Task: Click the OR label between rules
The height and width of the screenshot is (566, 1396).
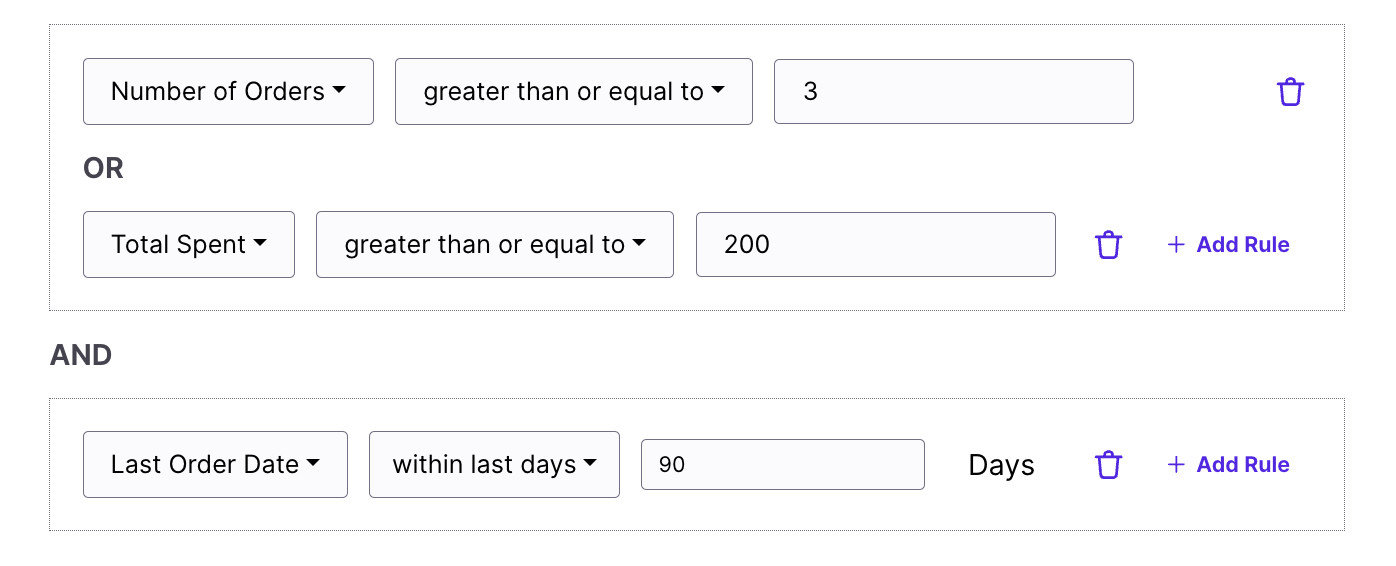Action: (103, 169)
